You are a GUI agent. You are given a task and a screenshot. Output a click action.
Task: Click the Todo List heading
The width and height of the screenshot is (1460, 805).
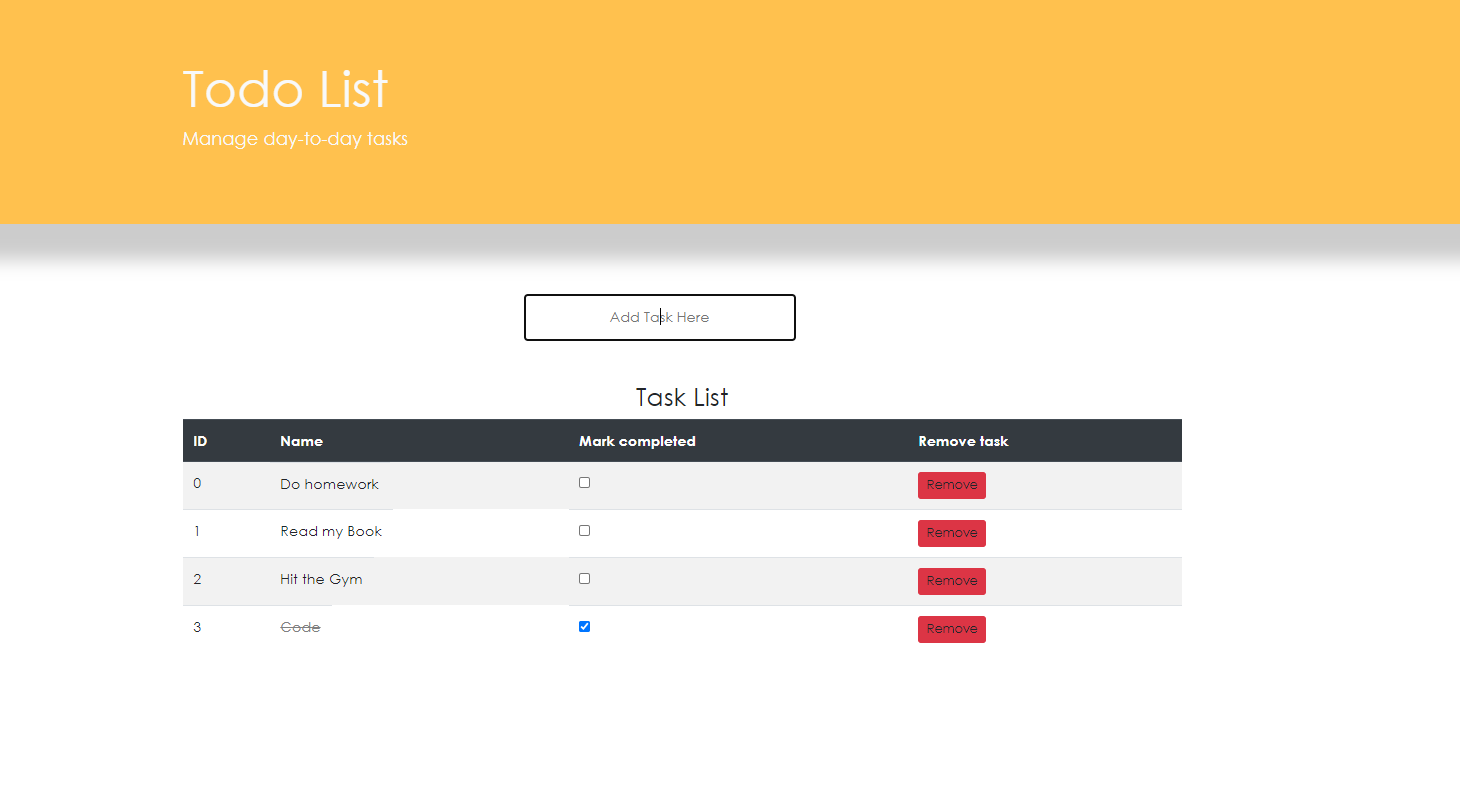click(x=284, y=89)
